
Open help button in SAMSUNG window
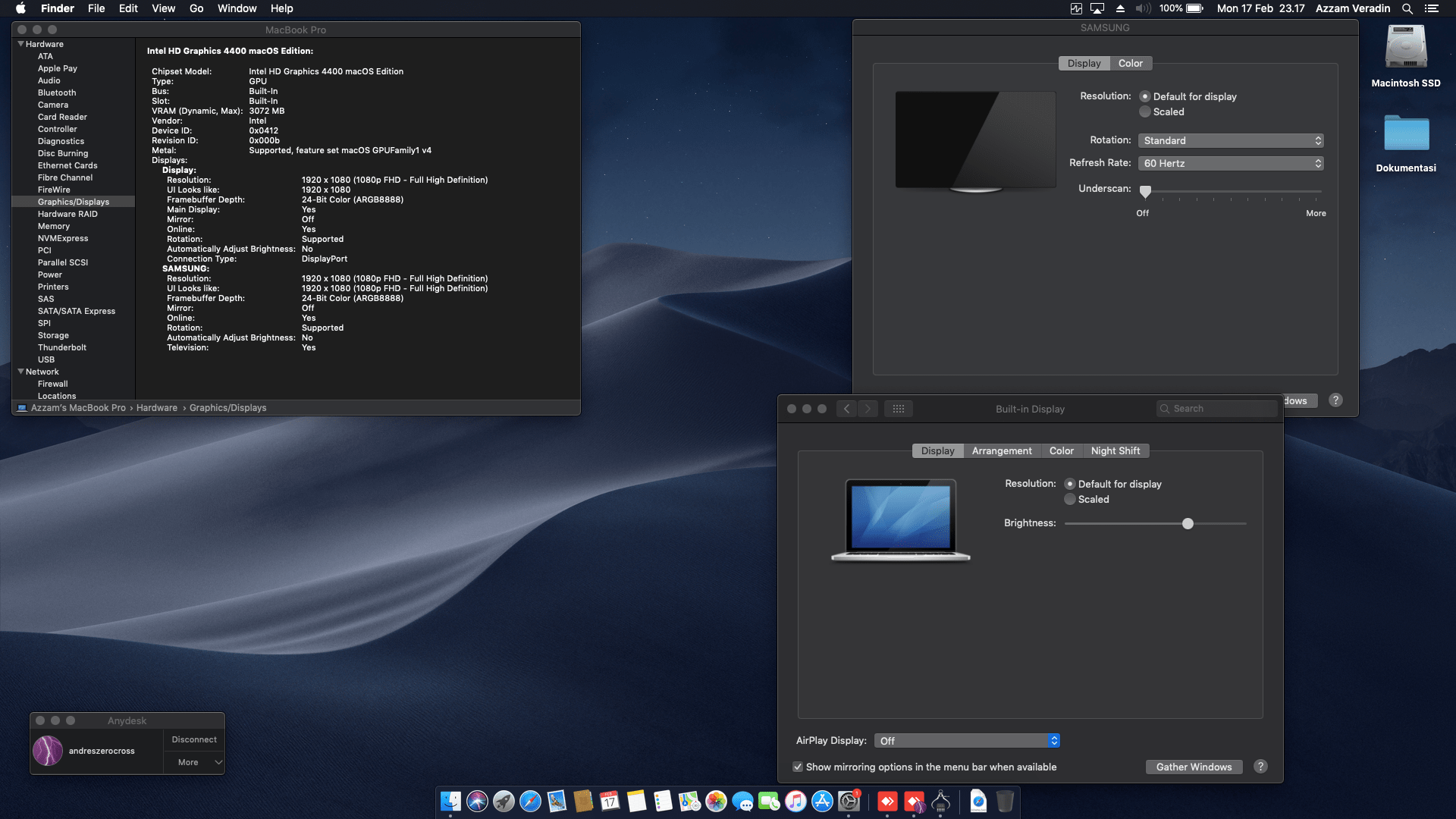[1335, 400]
